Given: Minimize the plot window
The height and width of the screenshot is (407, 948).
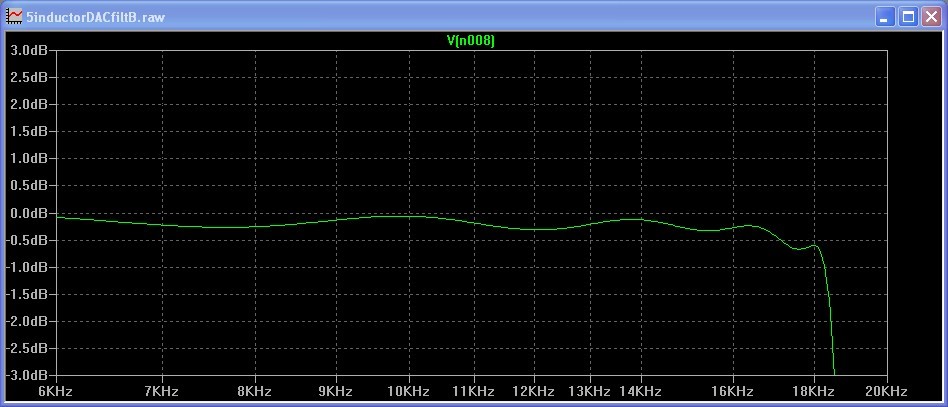Looking at the screenshot, I should coord(885,17).
